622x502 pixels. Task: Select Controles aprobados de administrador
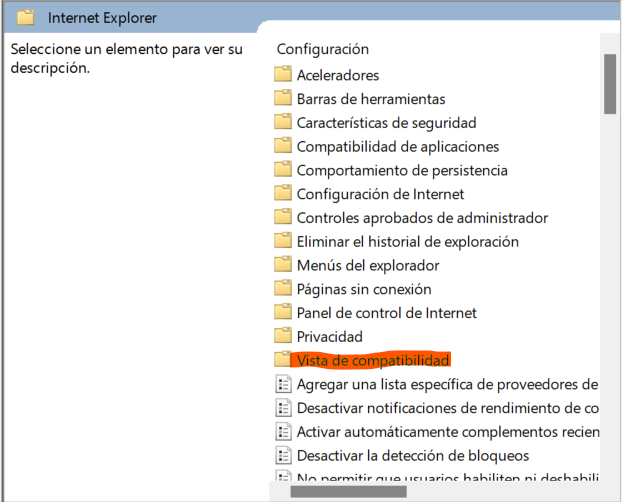coord(422,218)
